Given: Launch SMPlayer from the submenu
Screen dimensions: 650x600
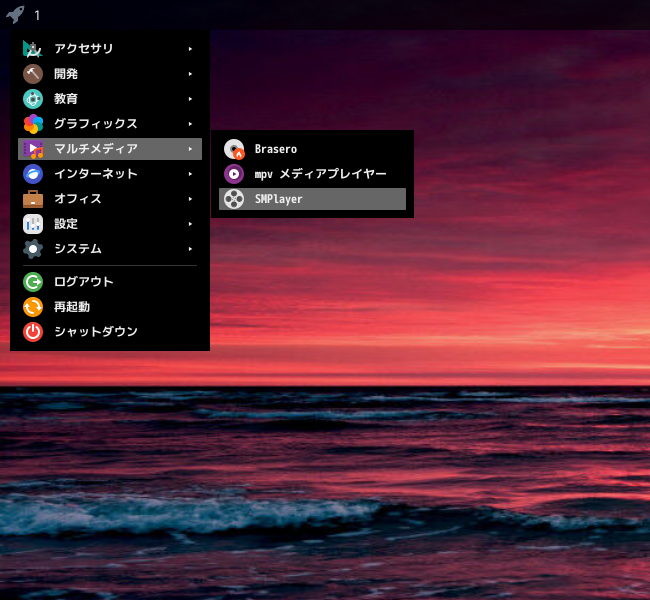Looking at the screenshot, I should pyautogui.click(x=312, y=199).
